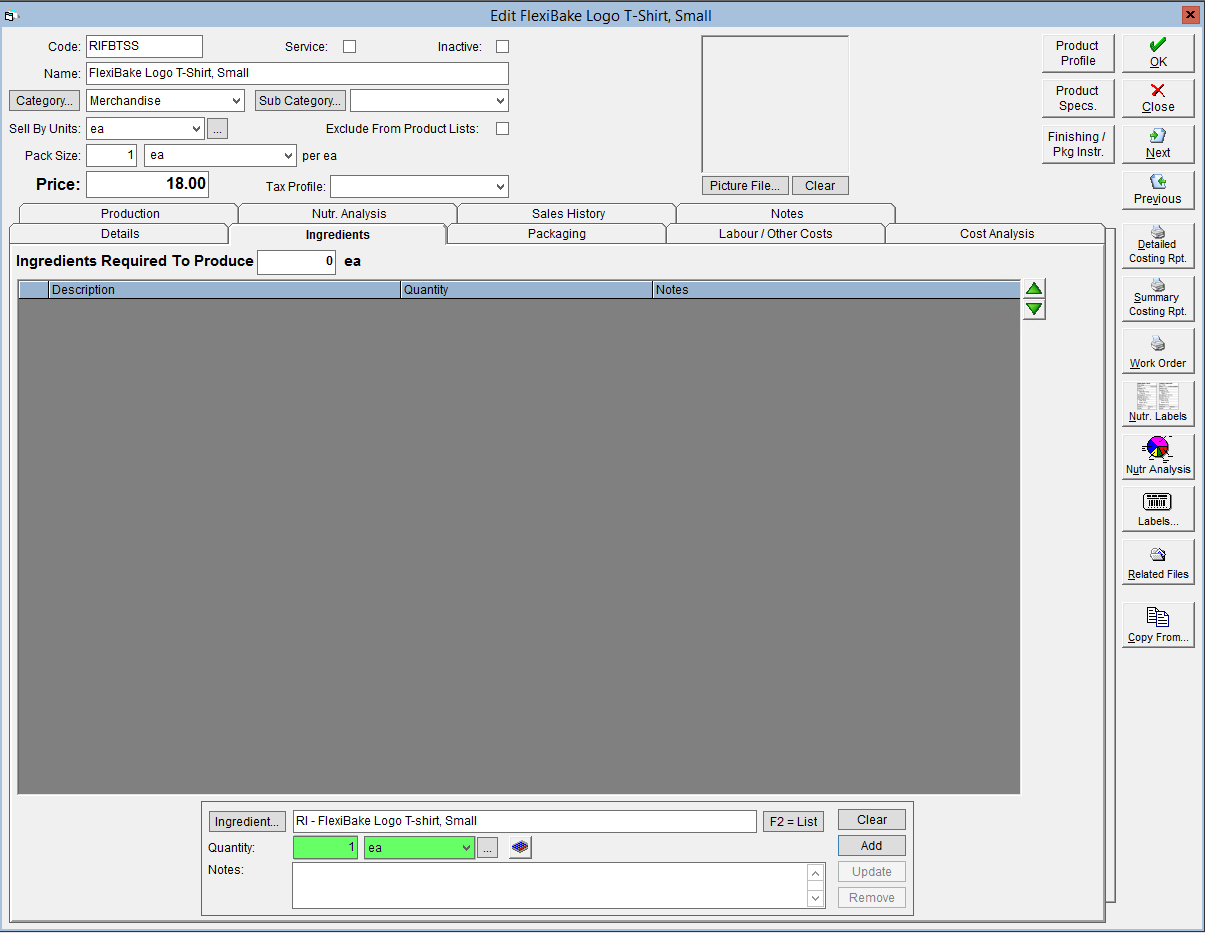Click the Ingredient... button
Image resolution: width=1205 pixels, height=933 pixels.
tap(247, 821)
